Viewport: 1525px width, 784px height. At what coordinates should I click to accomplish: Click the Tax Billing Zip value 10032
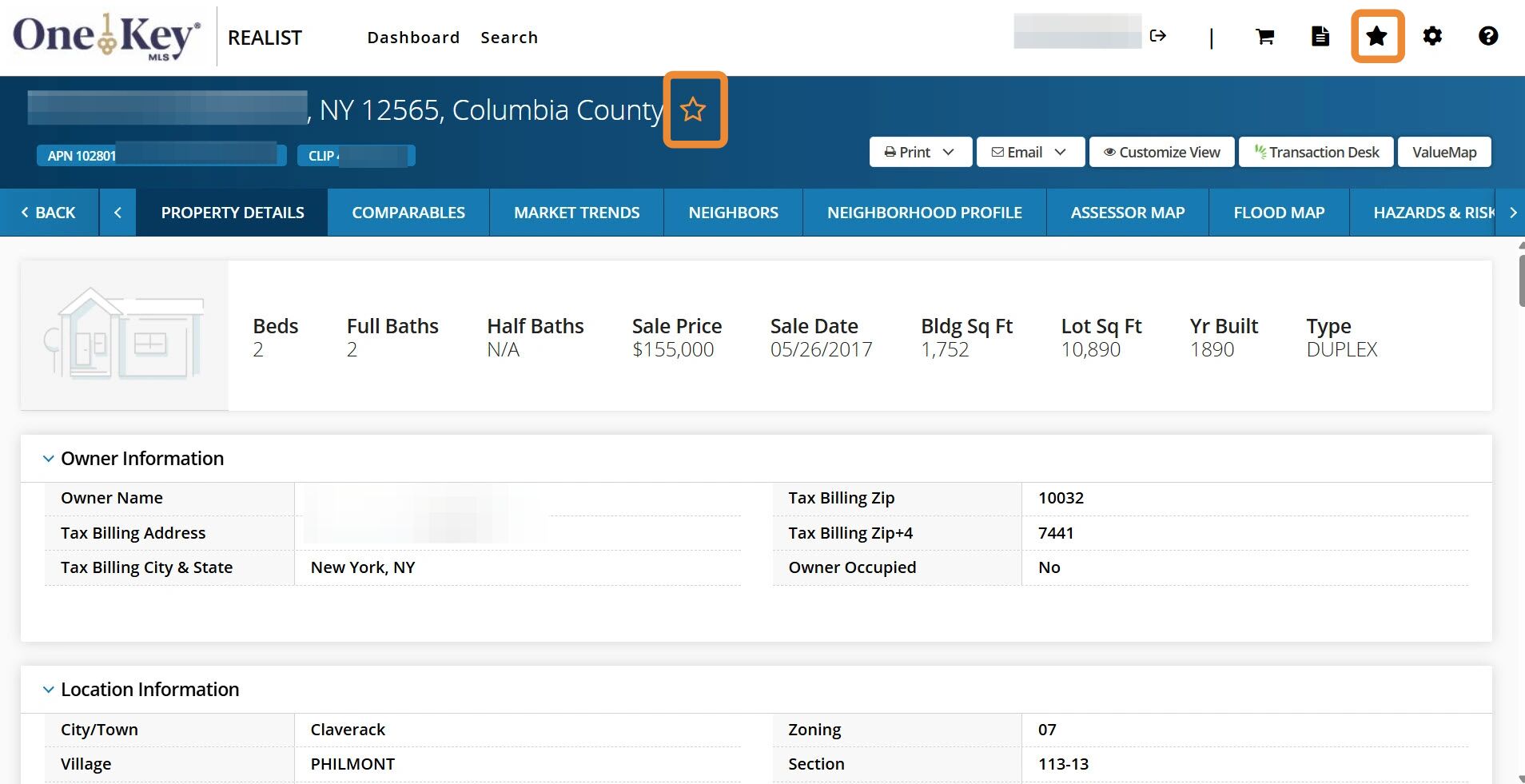click(x=1061, y=498)
